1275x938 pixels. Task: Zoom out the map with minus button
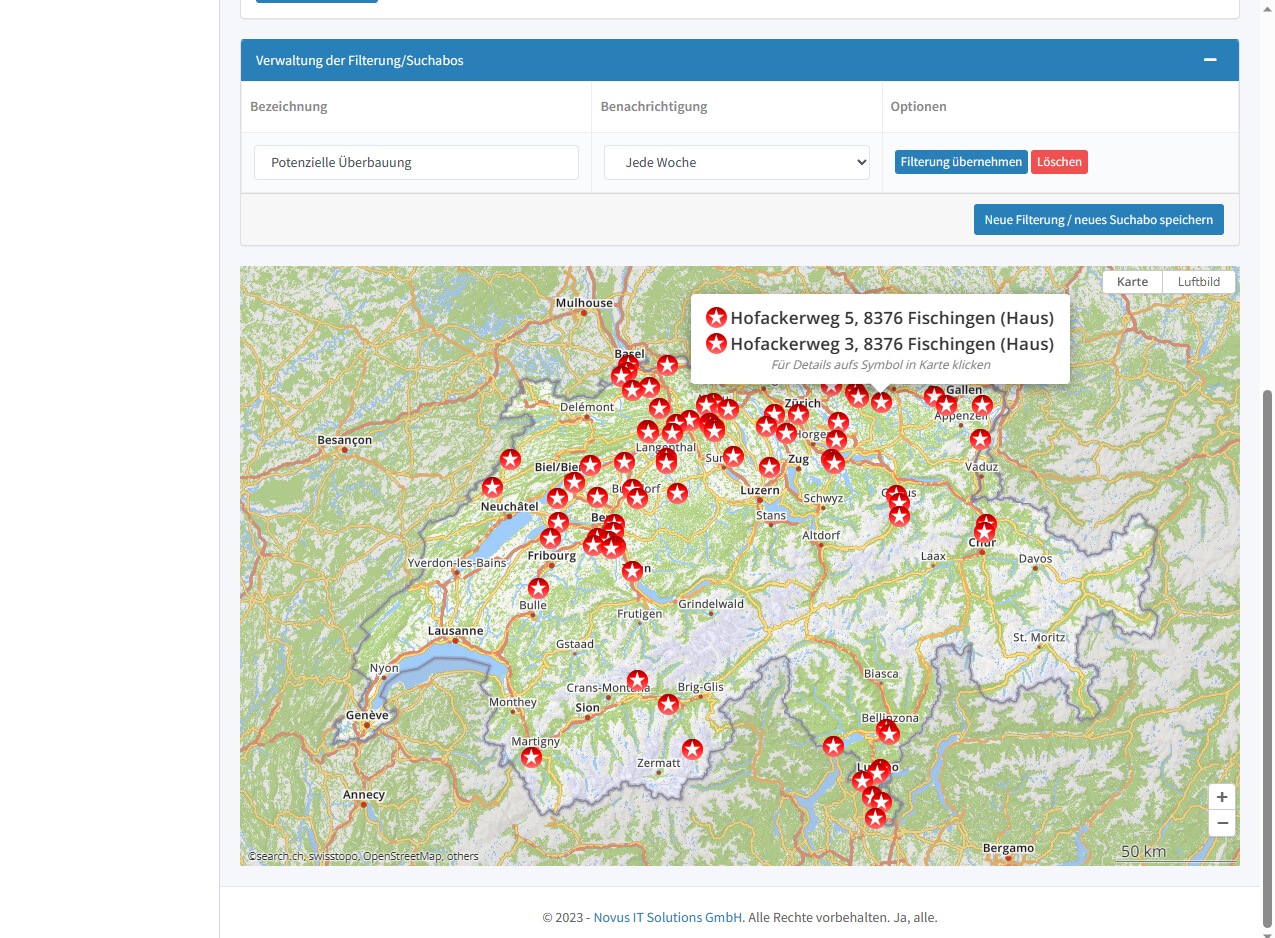click(x=1222, y=823)
